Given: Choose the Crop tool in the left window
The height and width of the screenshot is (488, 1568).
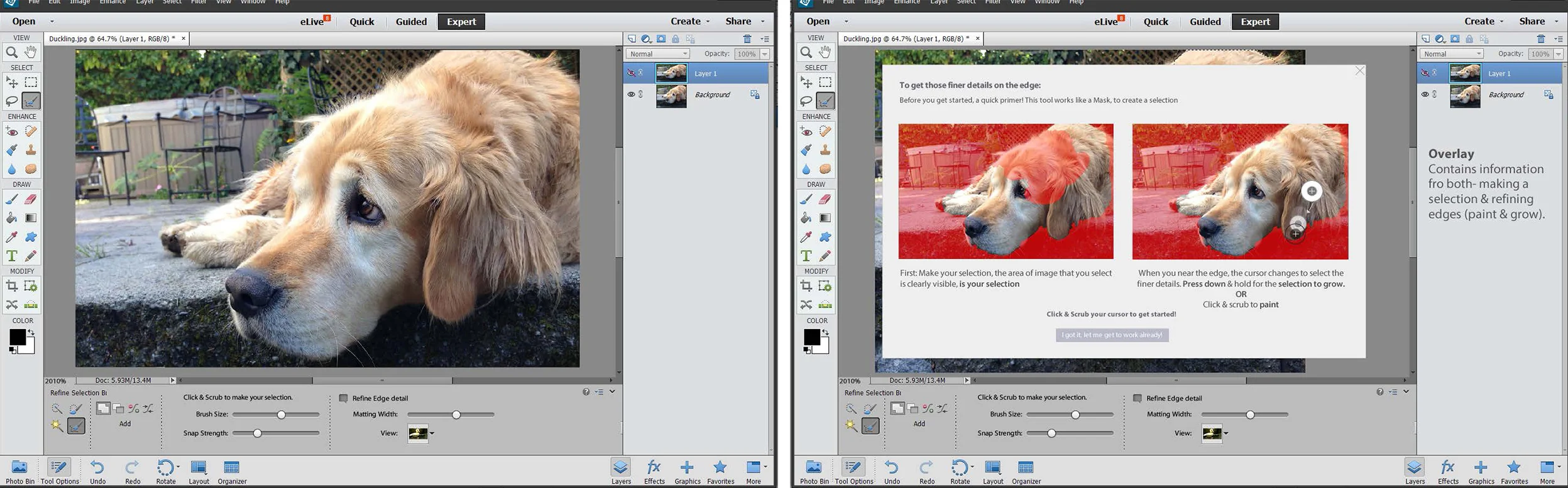Looking at the screenshot, I should coord(11,286).
